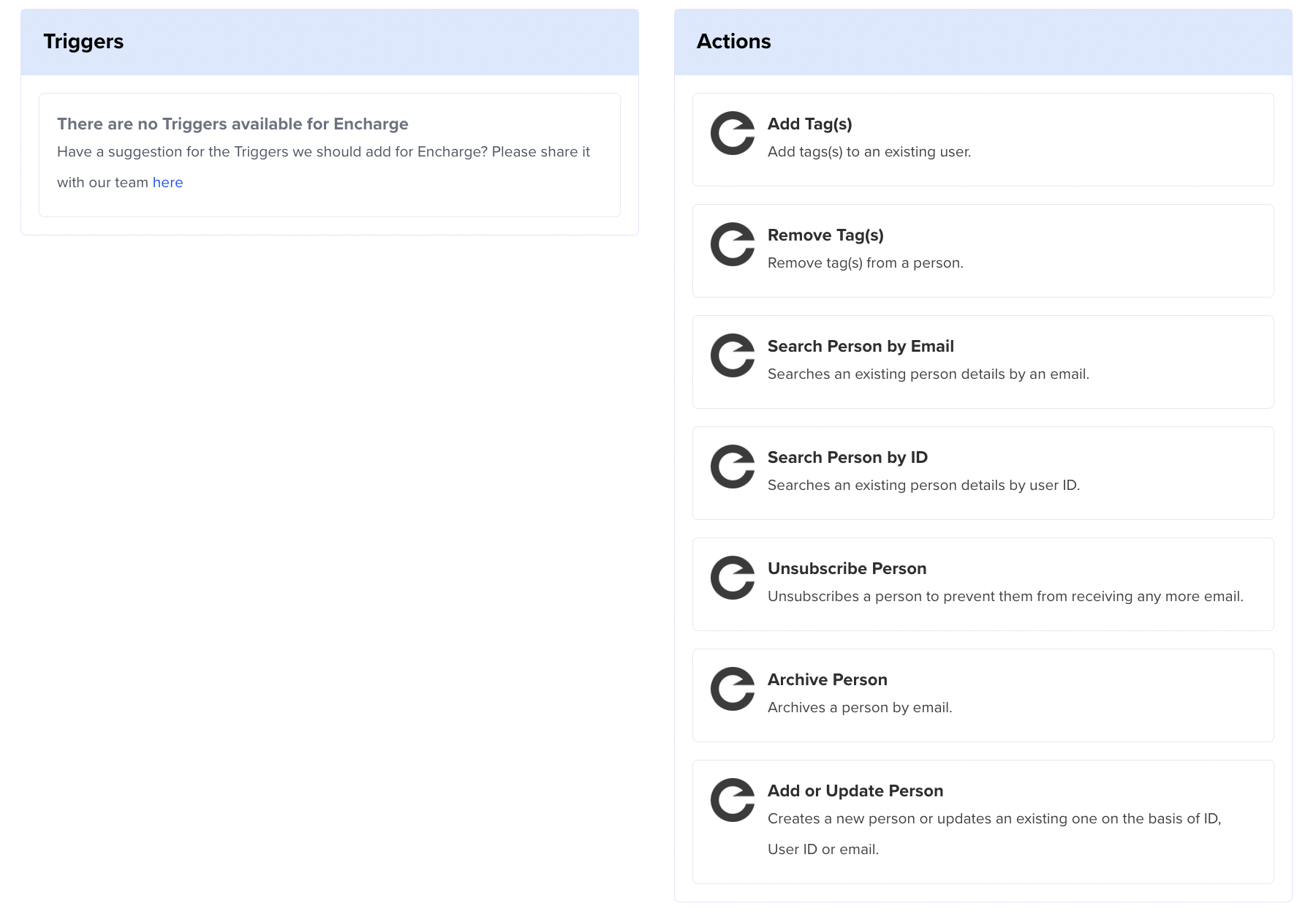
Task: Open the Unsubscribe Person action title
Action: point(847,569)
